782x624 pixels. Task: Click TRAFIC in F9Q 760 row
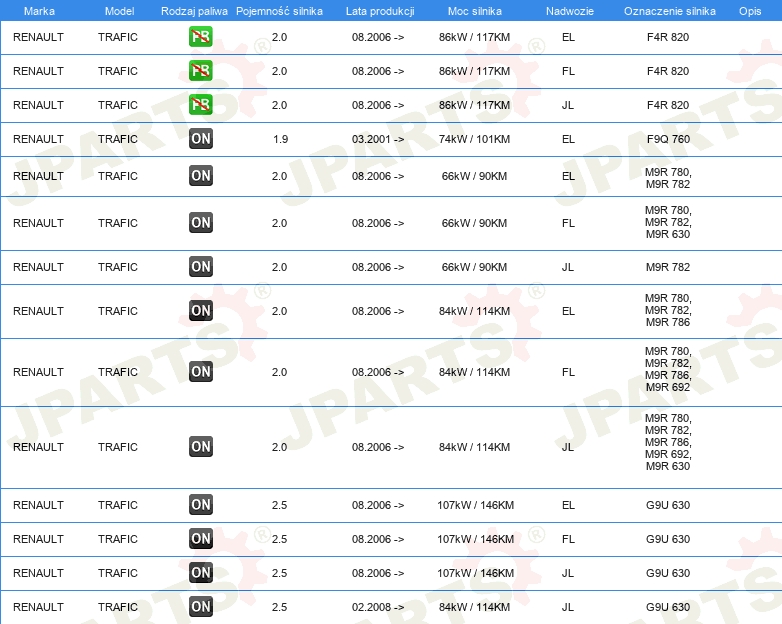coord(118,139)
